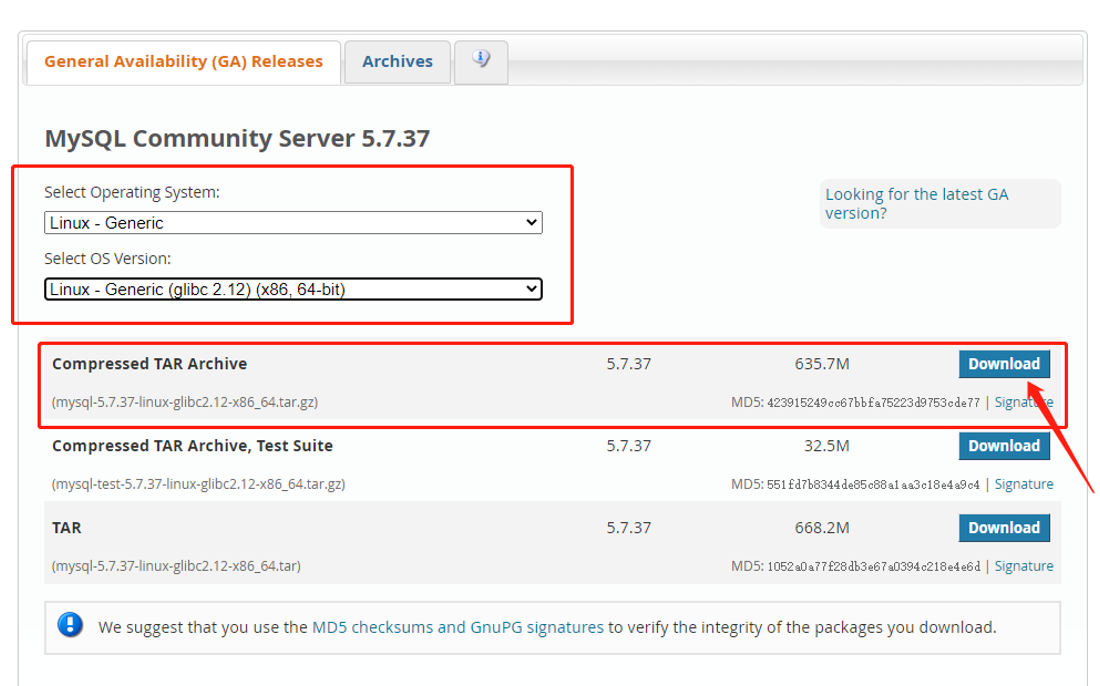Open Signature link for Test Suite archive

(1024, 484)
